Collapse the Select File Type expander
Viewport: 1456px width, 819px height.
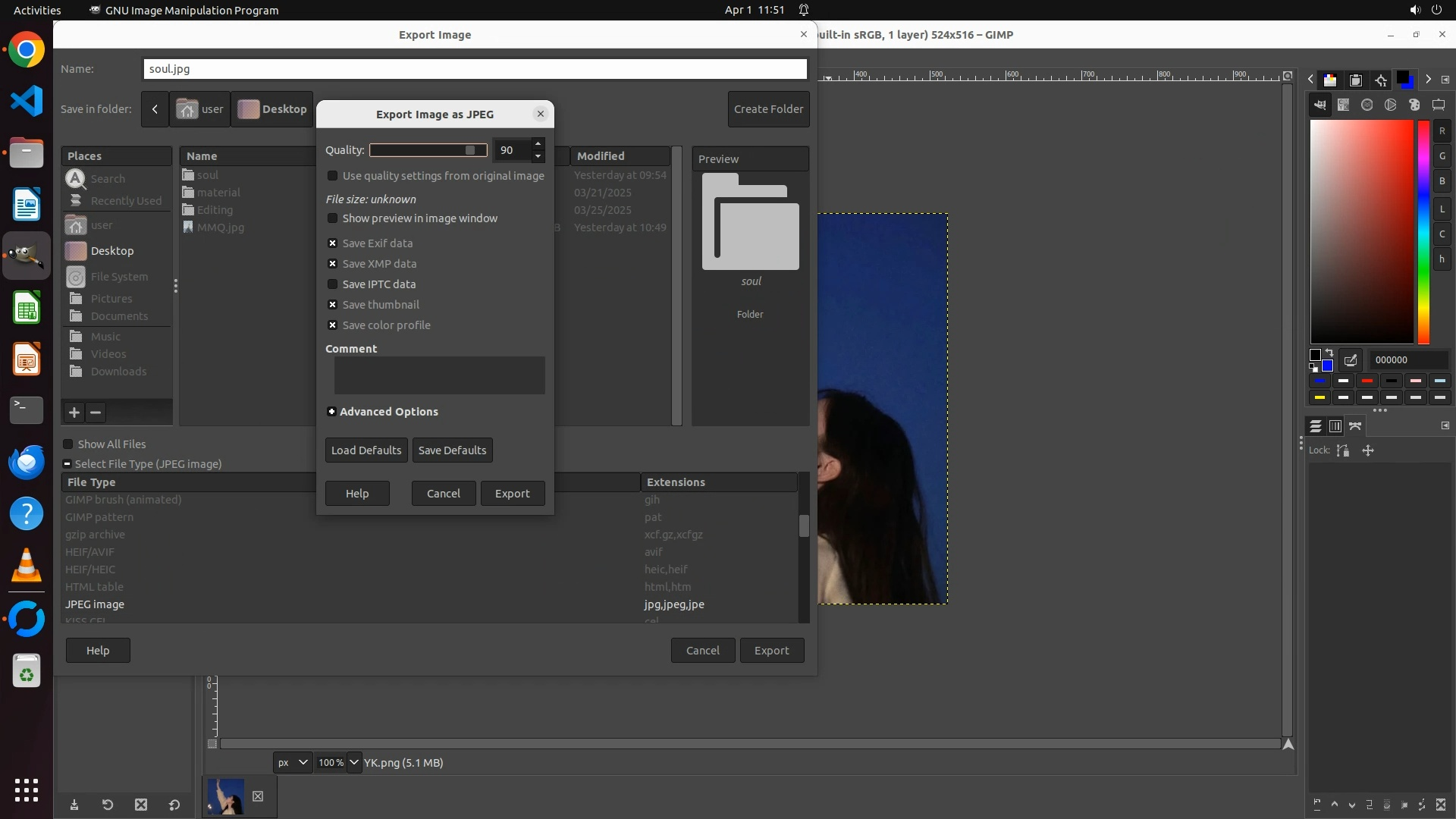67,464
